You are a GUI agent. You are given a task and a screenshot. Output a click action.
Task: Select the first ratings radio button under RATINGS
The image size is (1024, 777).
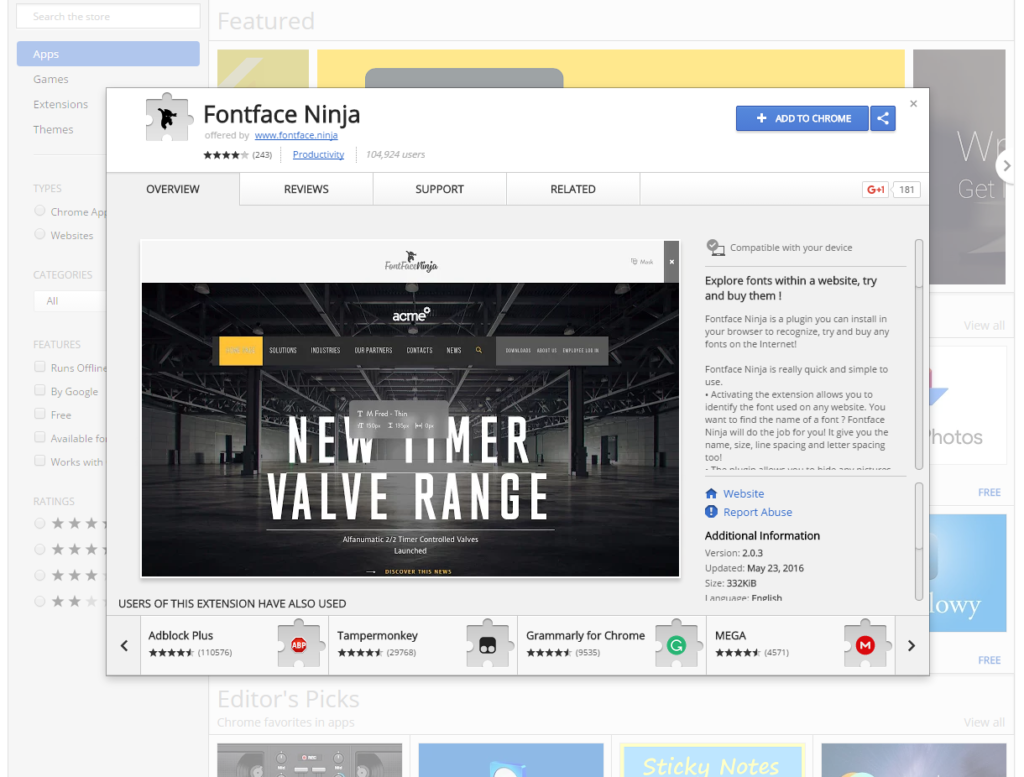tap(40, 523)
